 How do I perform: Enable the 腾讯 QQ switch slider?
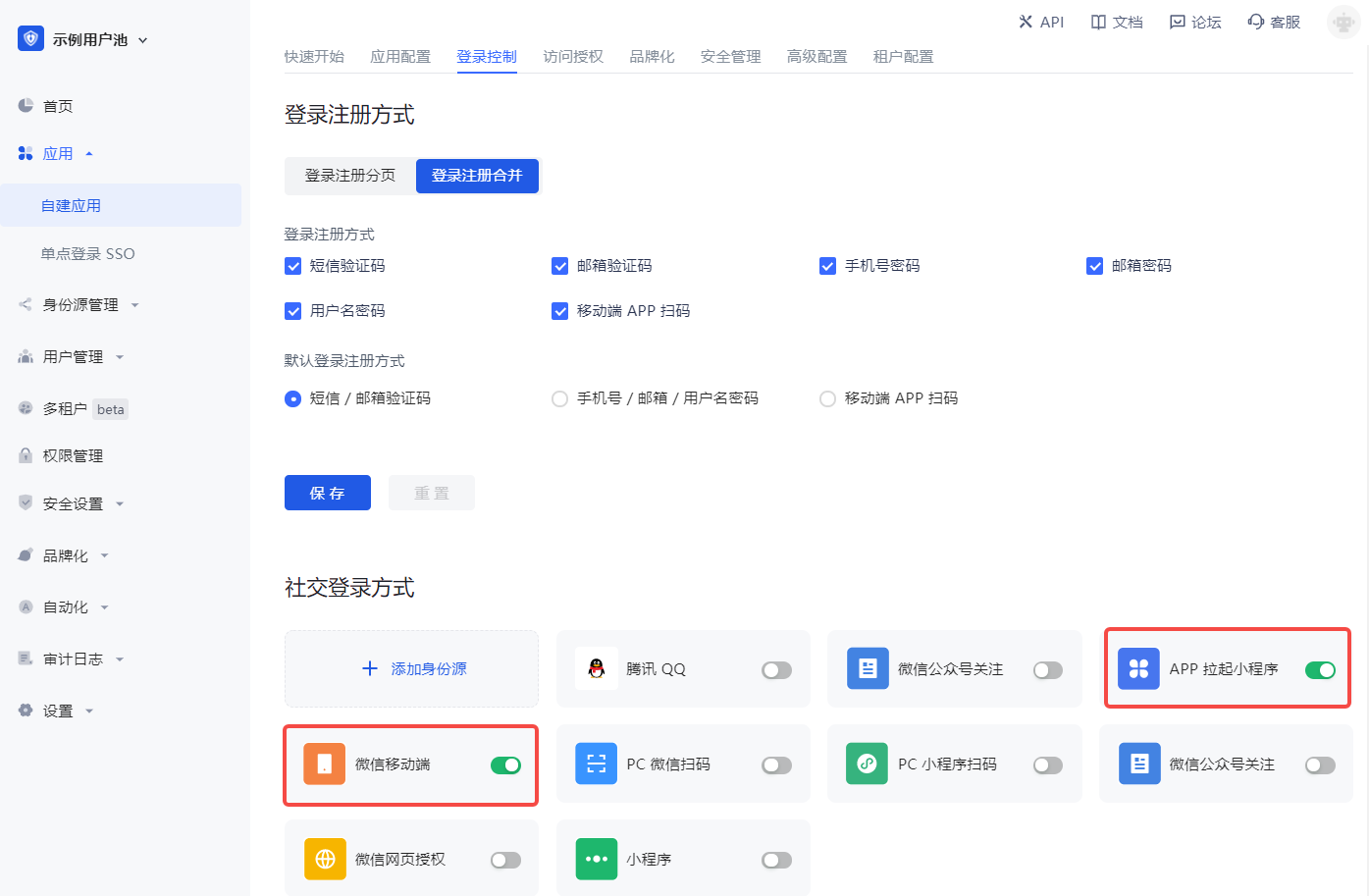point(776,670)
